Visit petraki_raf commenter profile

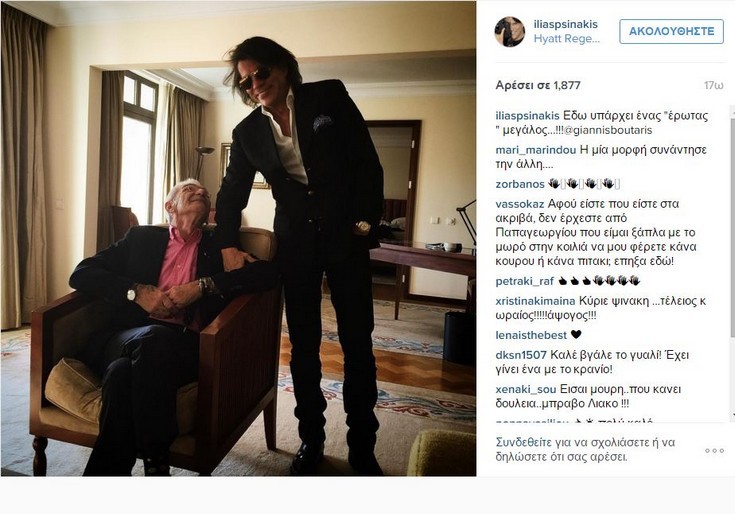pyautogui.click(x=525, y=281)
